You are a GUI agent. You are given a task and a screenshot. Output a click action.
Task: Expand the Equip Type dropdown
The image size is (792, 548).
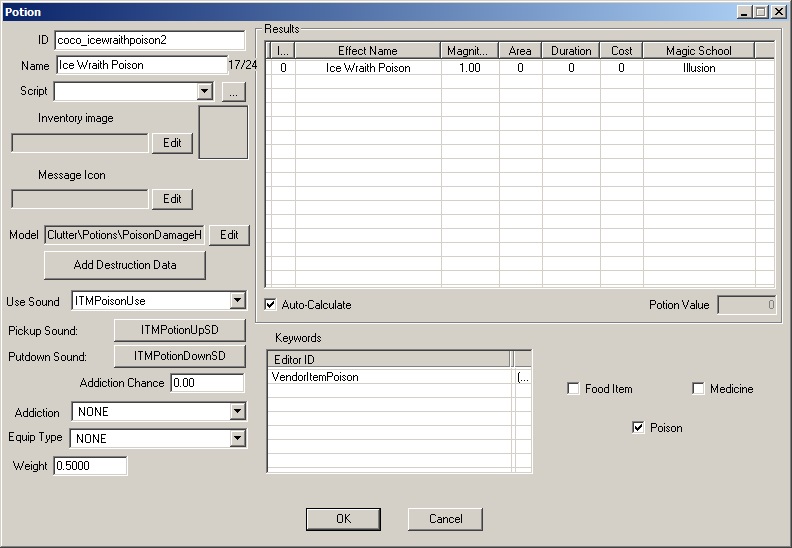pos(237,439)
